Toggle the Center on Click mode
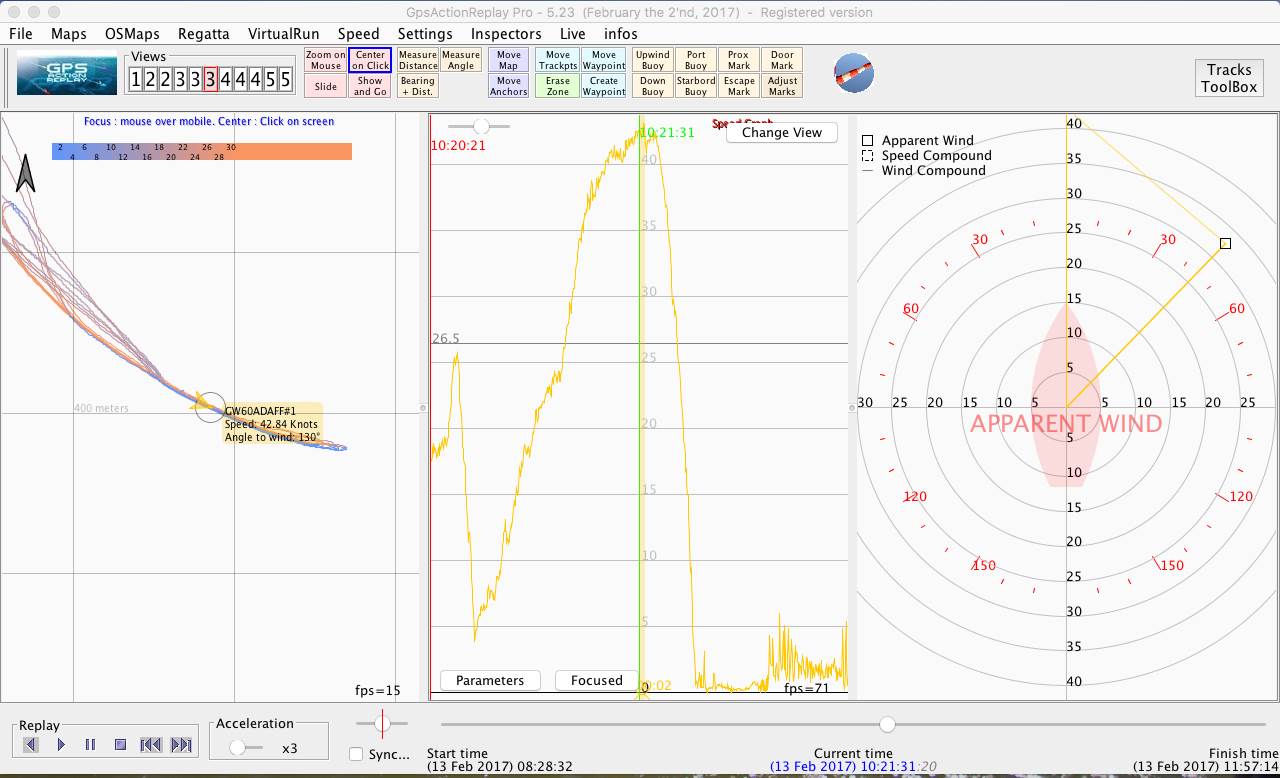Viewport: 1280px width, 778px height. [369, 59]
